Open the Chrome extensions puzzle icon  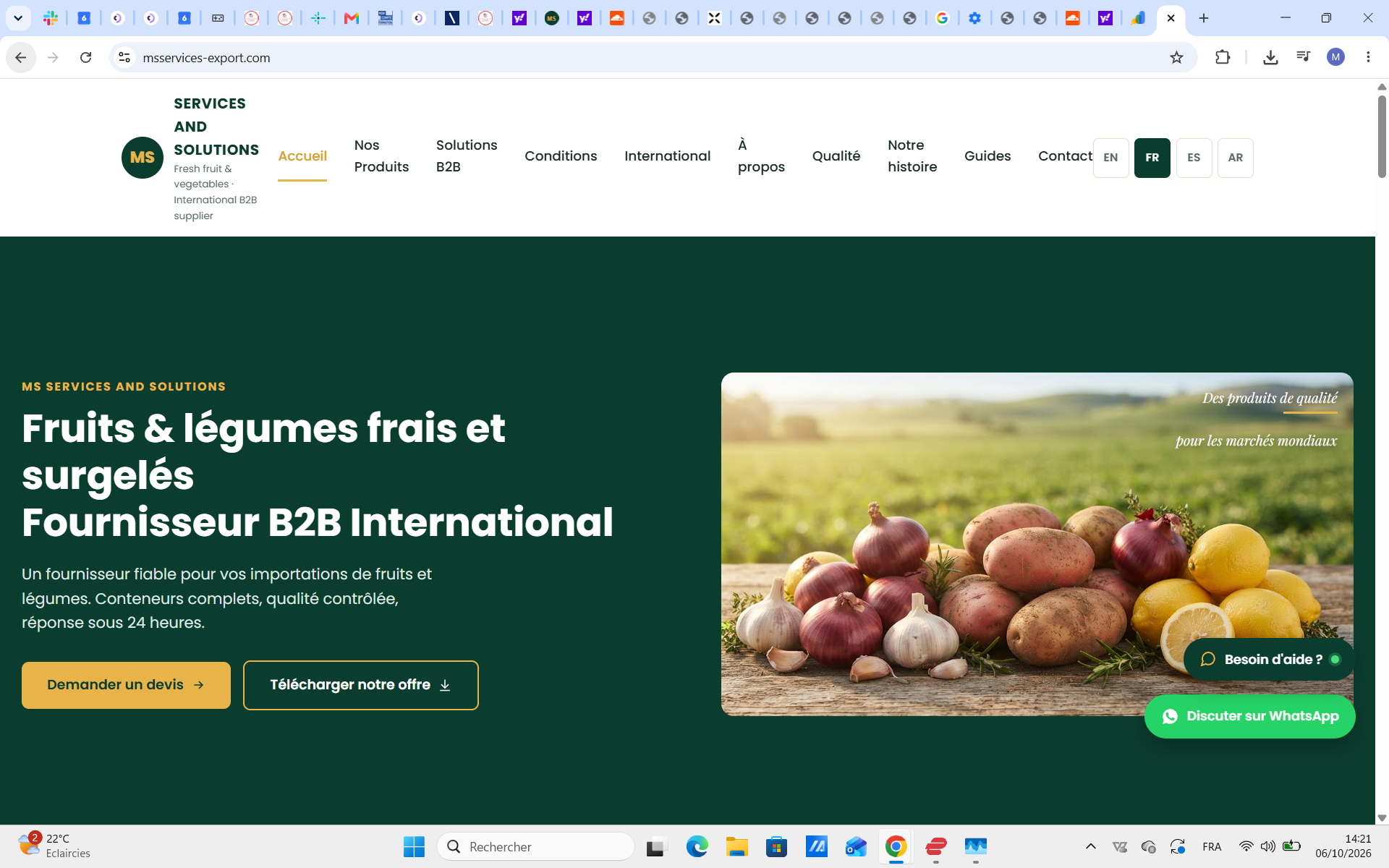tap(1223, 57)
